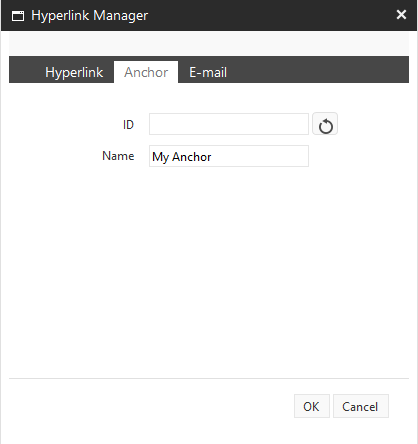Click the Name label text
The height and width of the screenshot is (444, 418).
click(x=118, y=156)
